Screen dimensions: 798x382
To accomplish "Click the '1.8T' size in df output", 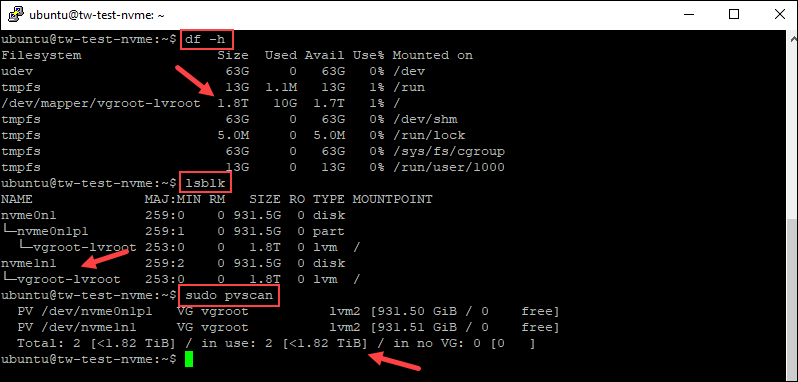I will pyautogui.click(x=233, y=103).
